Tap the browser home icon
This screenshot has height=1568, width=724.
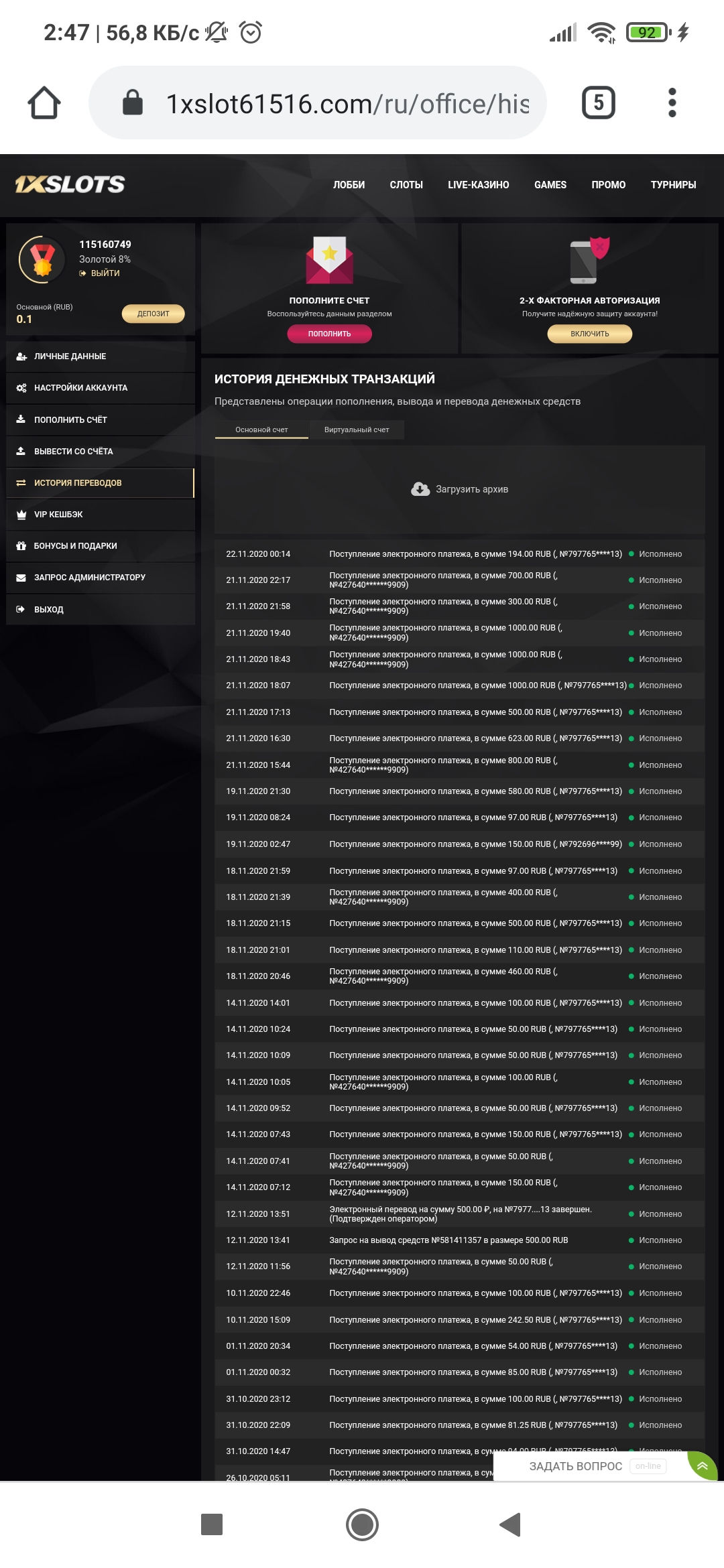tap(44, 103)
